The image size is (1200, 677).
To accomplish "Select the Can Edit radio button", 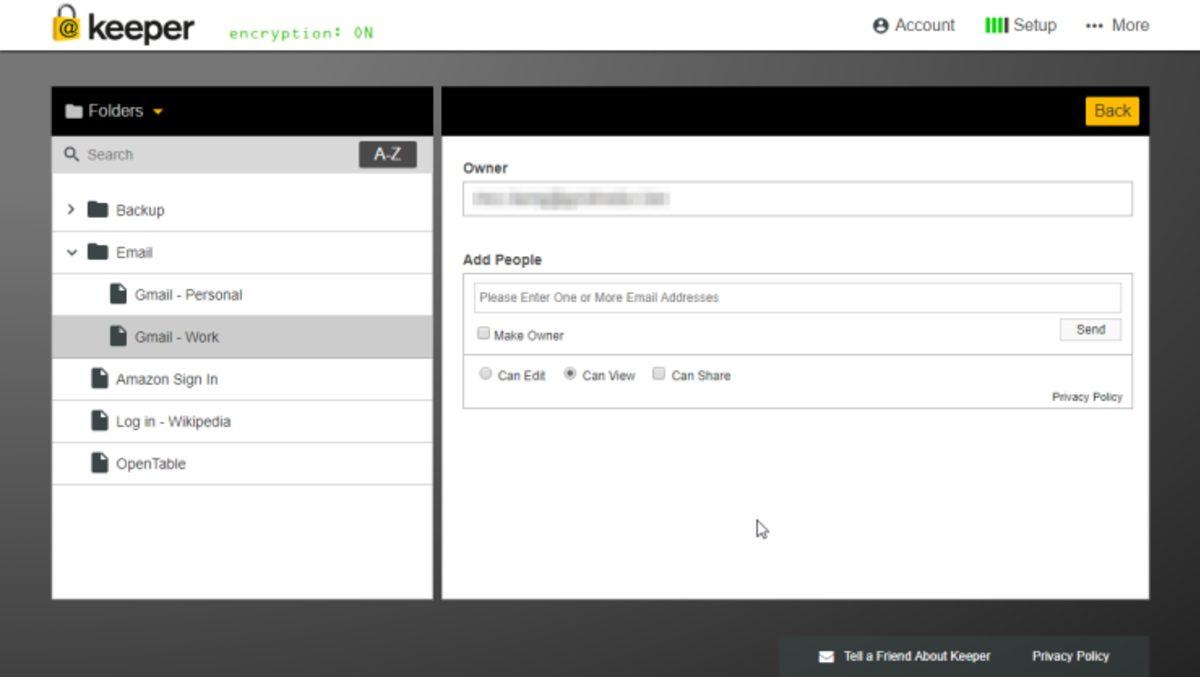I will tap(486, 374).
